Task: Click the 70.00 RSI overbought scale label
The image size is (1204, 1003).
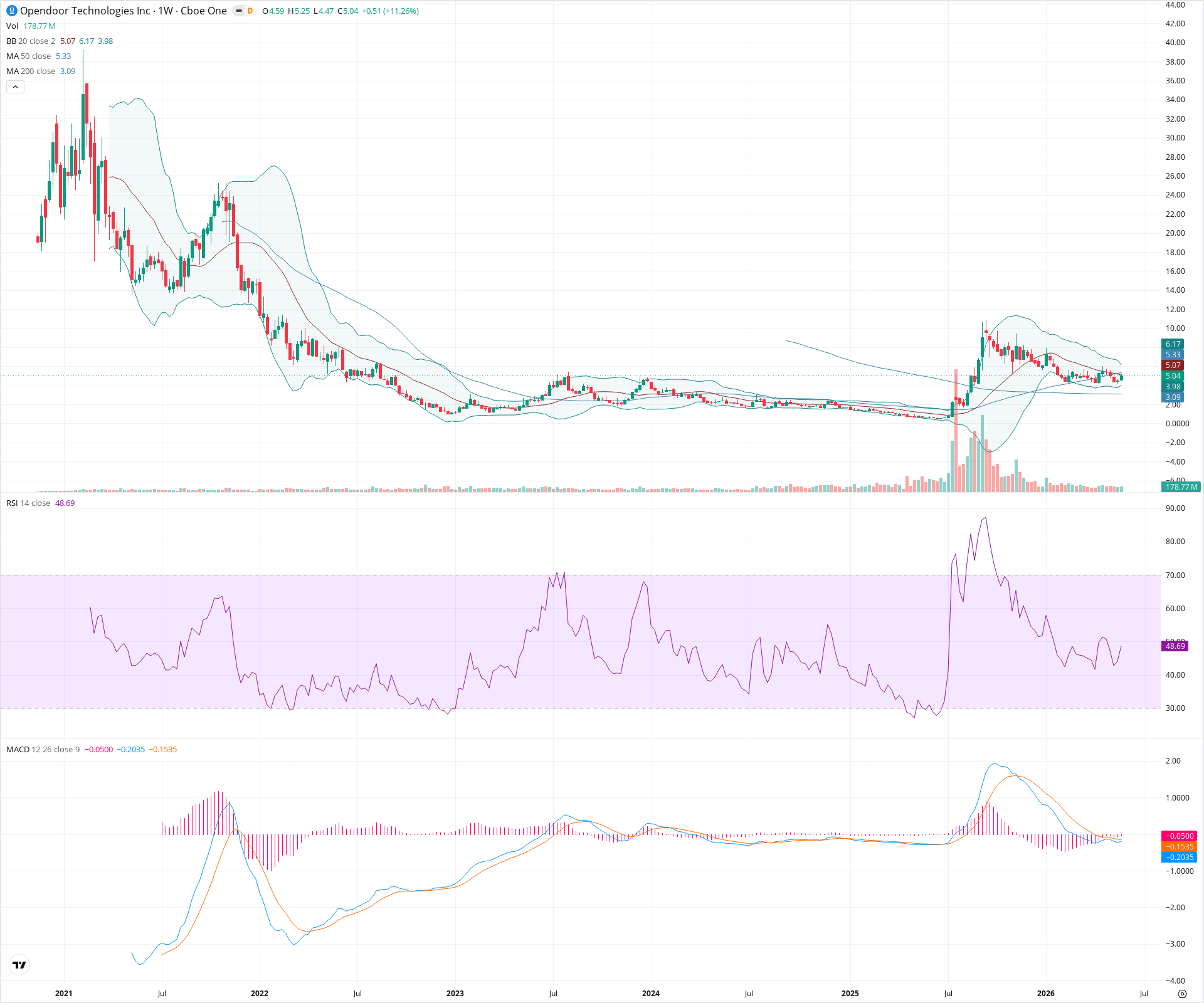Action: tap(1175, 575)
